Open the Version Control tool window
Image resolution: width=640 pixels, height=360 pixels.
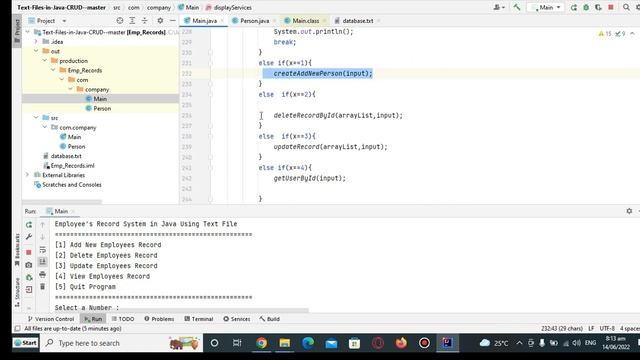(x=51, y=319)
